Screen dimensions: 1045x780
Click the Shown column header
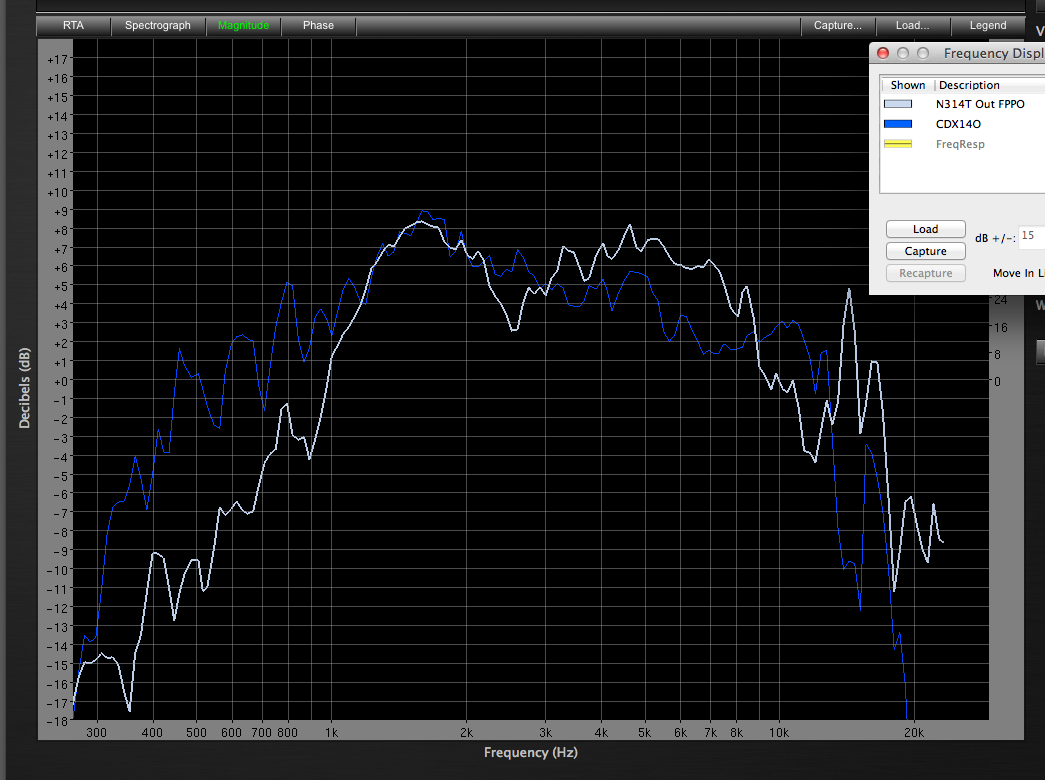[908, 85]
